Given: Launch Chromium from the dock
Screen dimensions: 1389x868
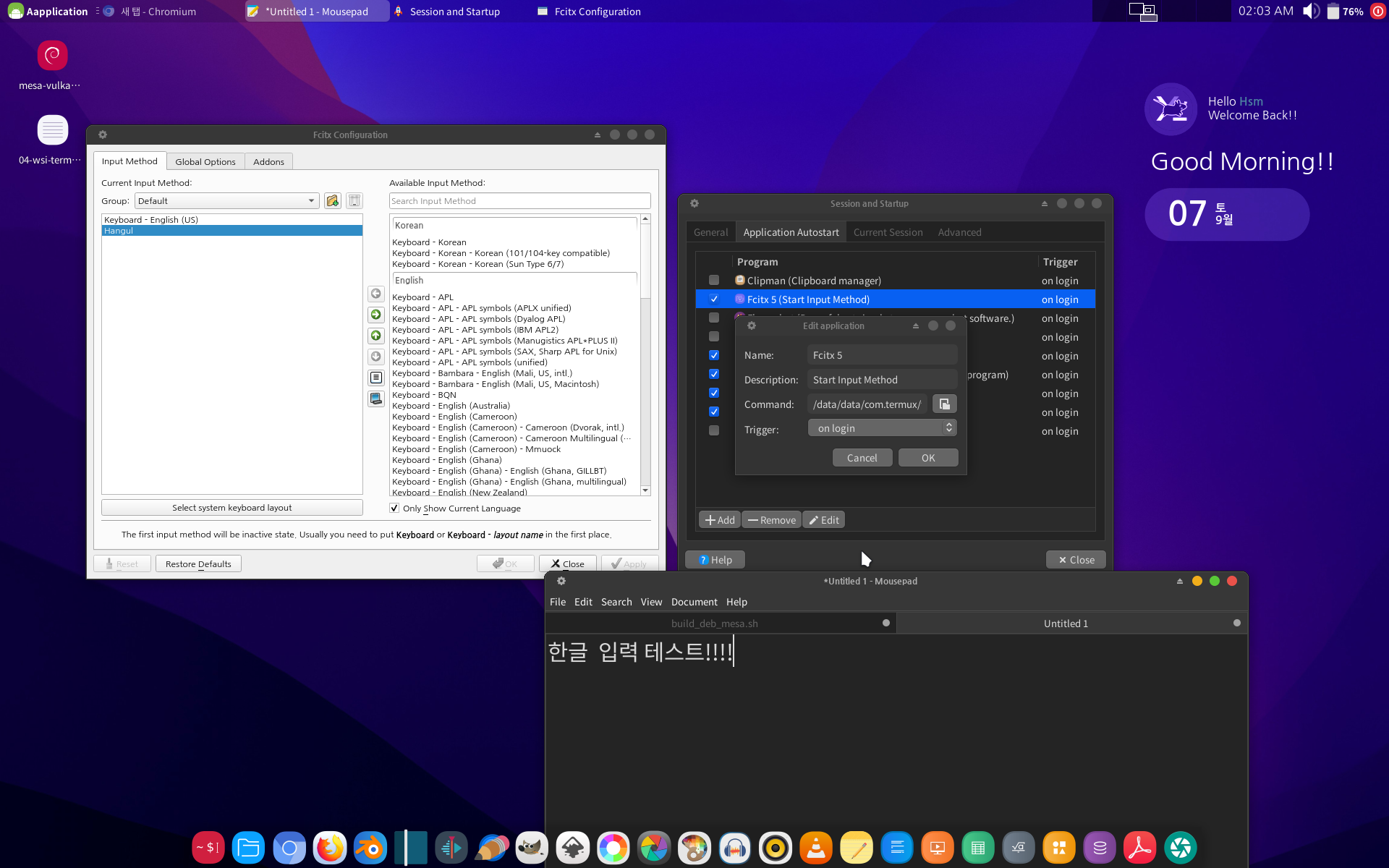Looking at the screenshot, I should 289,848.
